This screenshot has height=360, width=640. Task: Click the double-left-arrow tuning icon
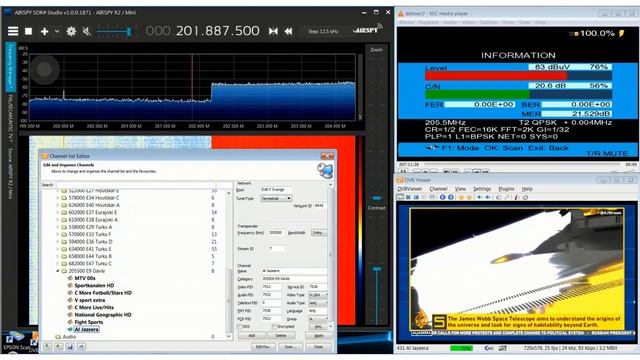(x=288, y=31)
